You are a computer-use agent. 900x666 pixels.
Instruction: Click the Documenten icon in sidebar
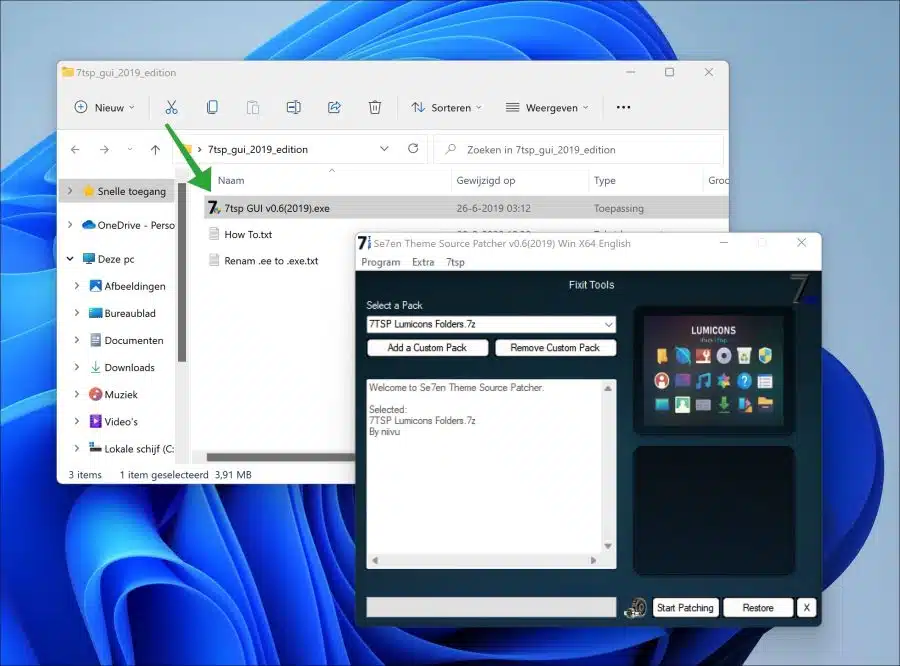pyautogui.click(x=95, y=340)
